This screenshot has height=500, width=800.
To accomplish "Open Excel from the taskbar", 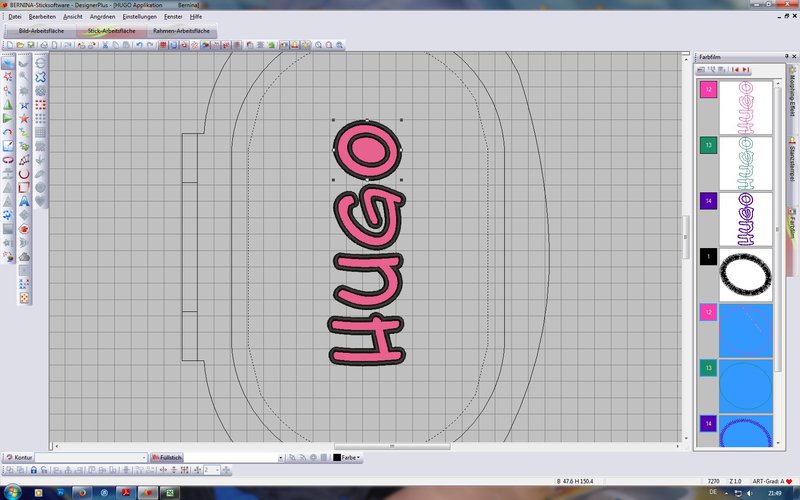I will point(170,492).
